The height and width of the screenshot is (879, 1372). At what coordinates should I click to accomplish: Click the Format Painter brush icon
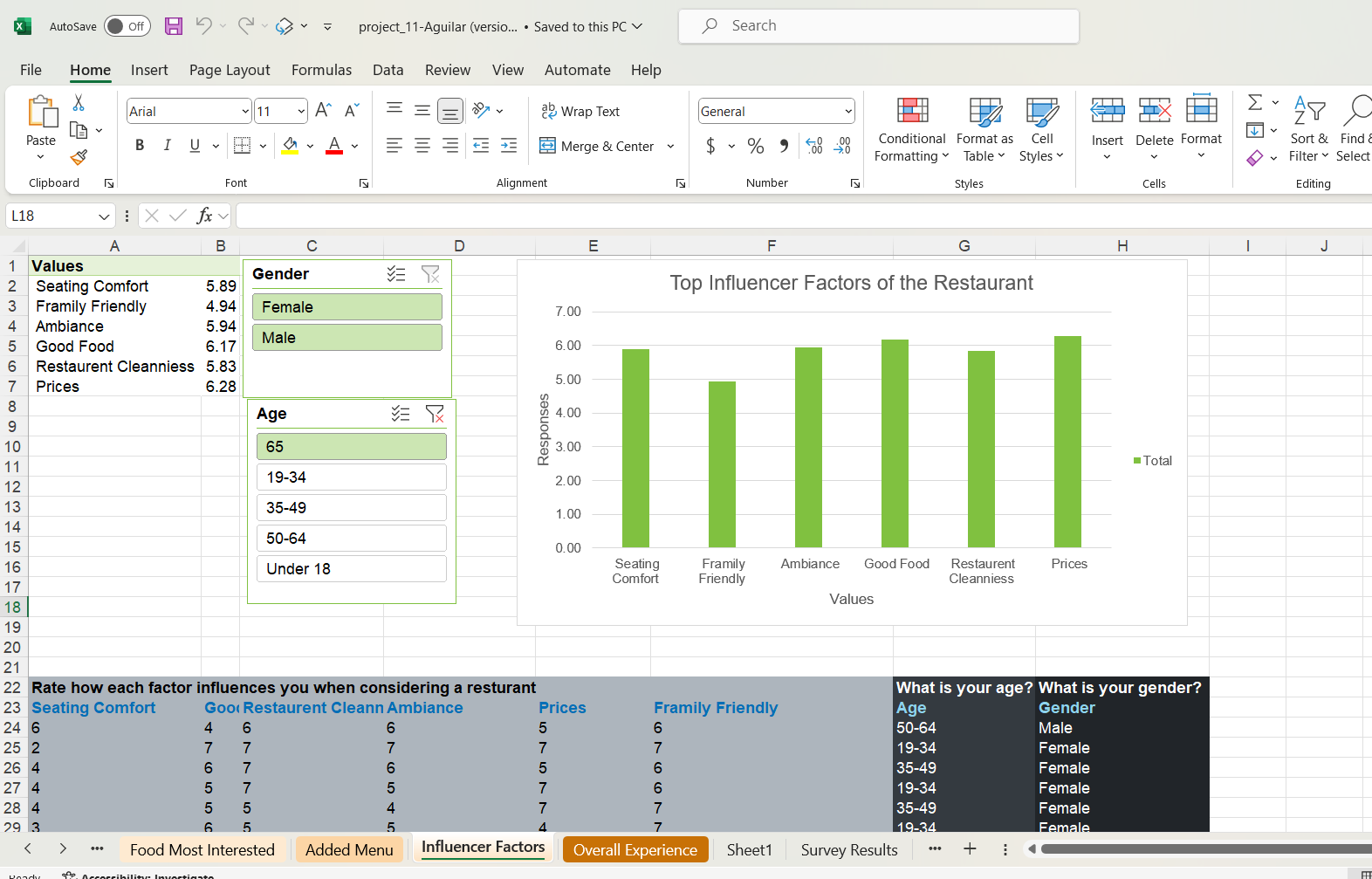pyautogui.click(x=79, y=157)
